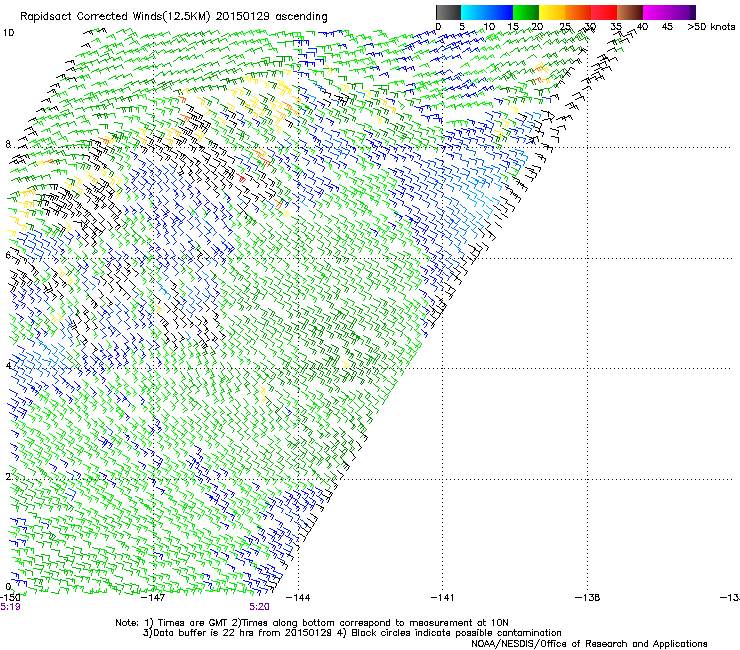
Task: Click the latitude label '2'
Action: pos(8,477)
